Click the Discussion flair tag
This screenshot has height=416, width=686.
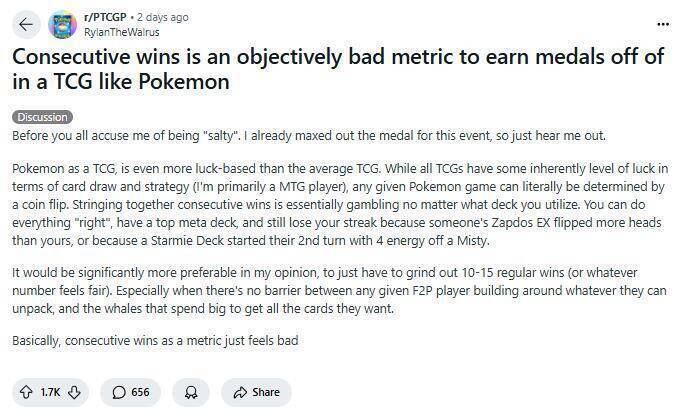click(41, 117)
